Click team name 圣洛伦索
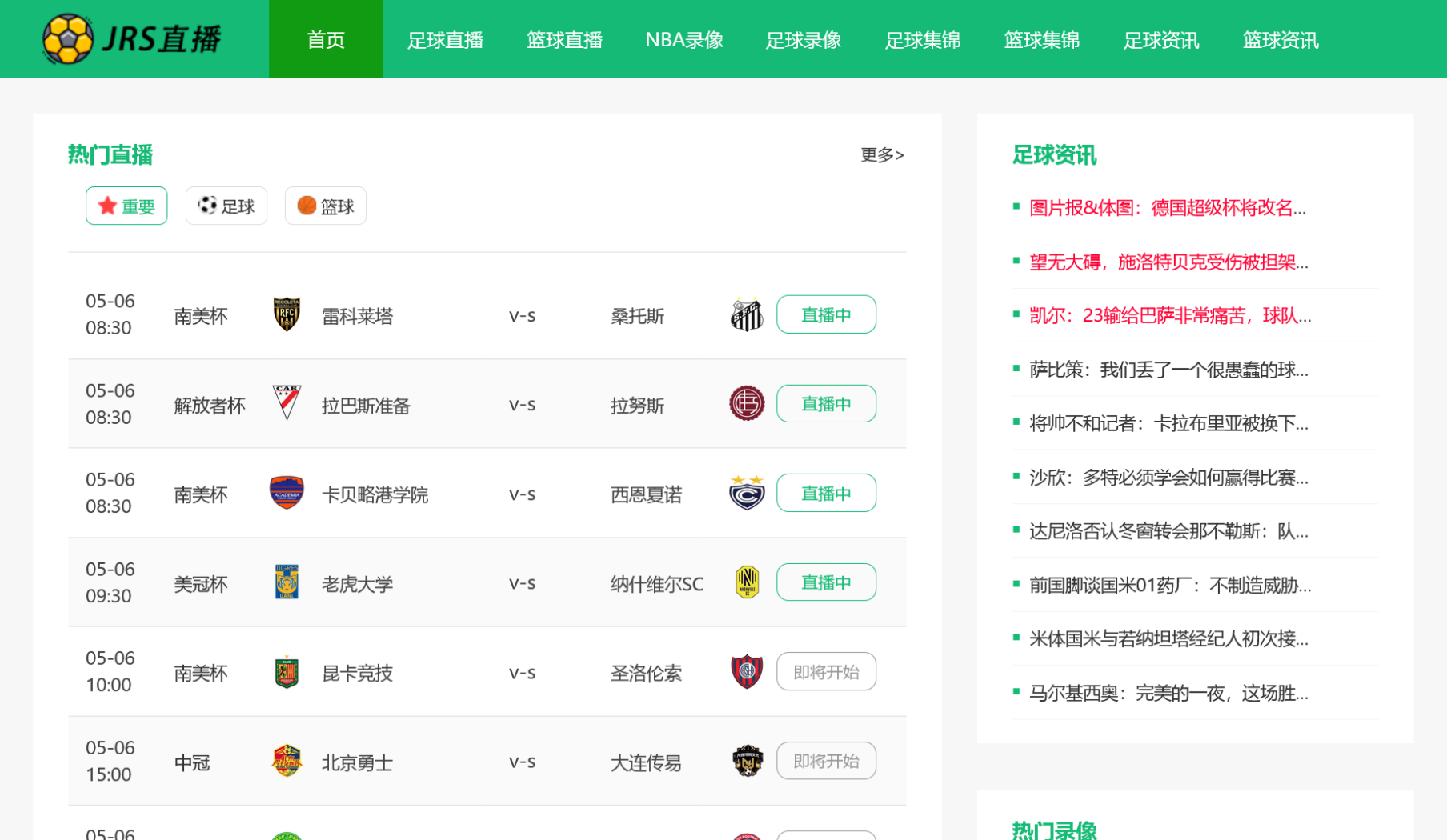 coord(646,673)
